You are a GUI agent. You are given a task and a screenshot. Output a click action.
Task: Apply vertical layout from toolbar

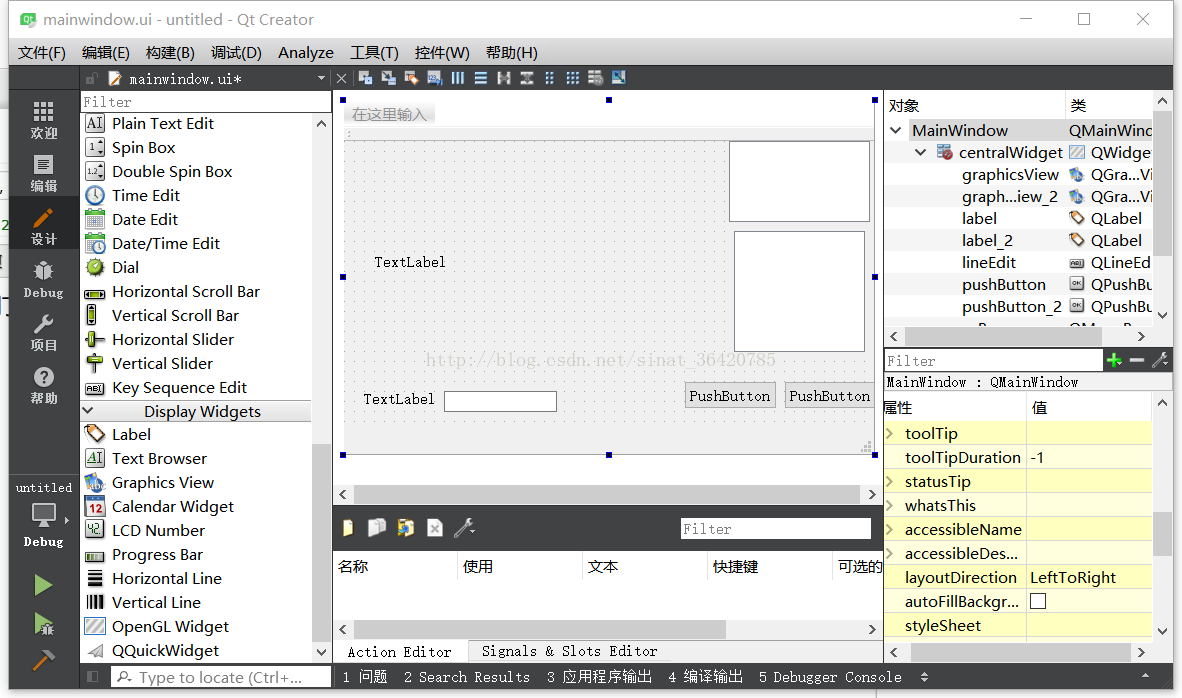click(481, 78)
